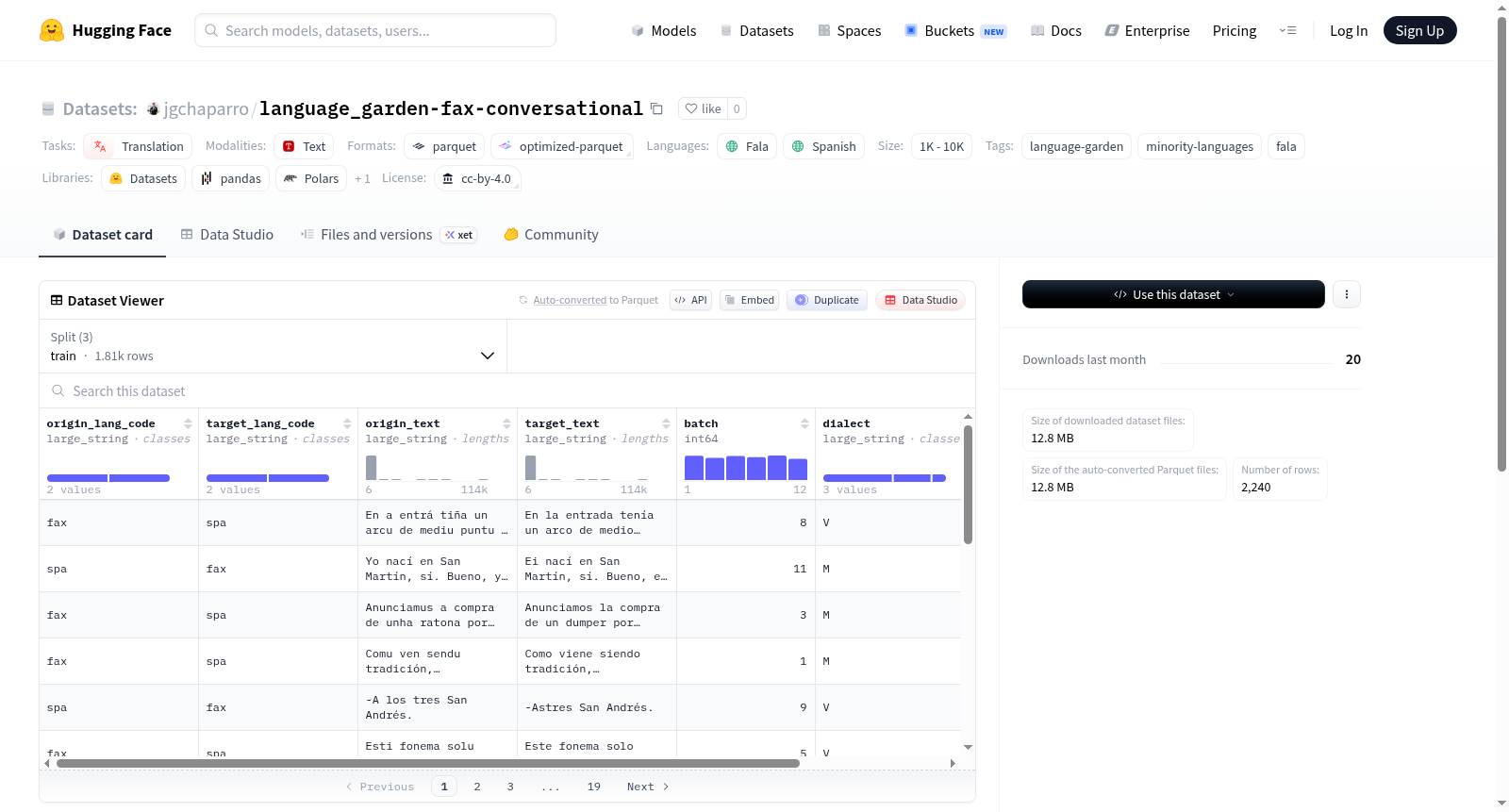Viewport: 1509px width, 812px height.
Task: Open Data Studio button in viewer header
Action: [x=920, y=300]
